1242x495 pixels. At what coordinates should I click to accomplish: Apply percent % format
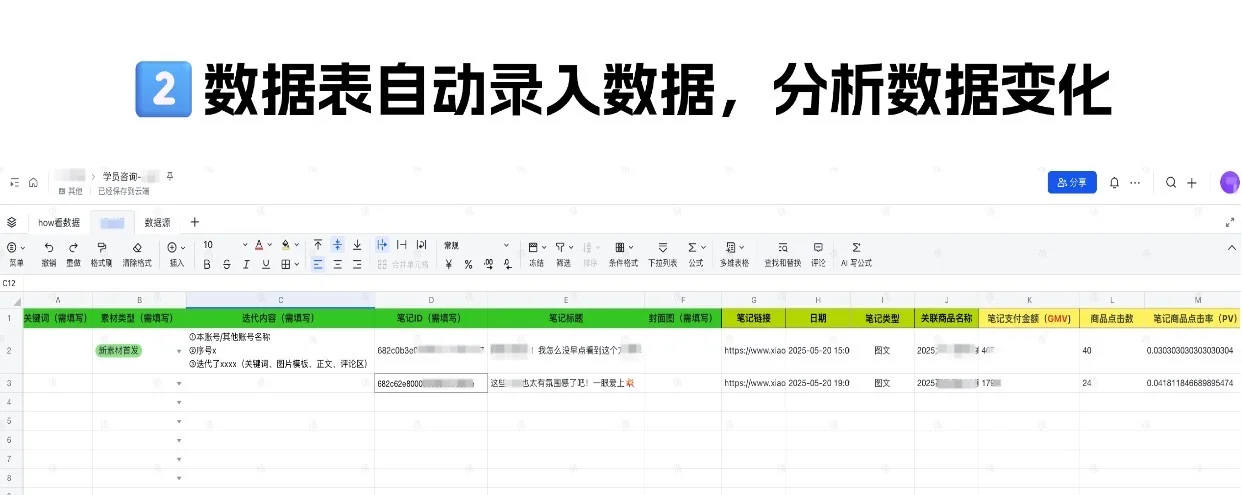(x=468, y=265)
